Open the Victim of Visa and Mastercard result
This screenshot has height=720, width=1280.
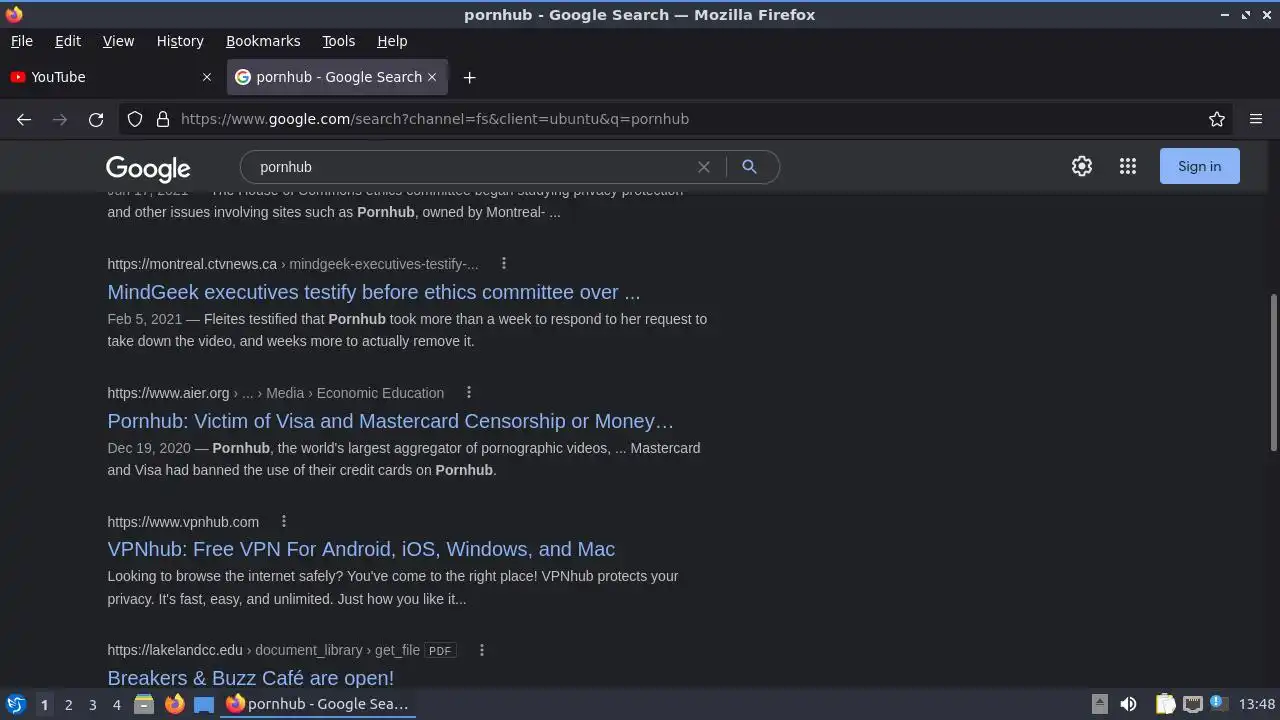click(391, 421)
